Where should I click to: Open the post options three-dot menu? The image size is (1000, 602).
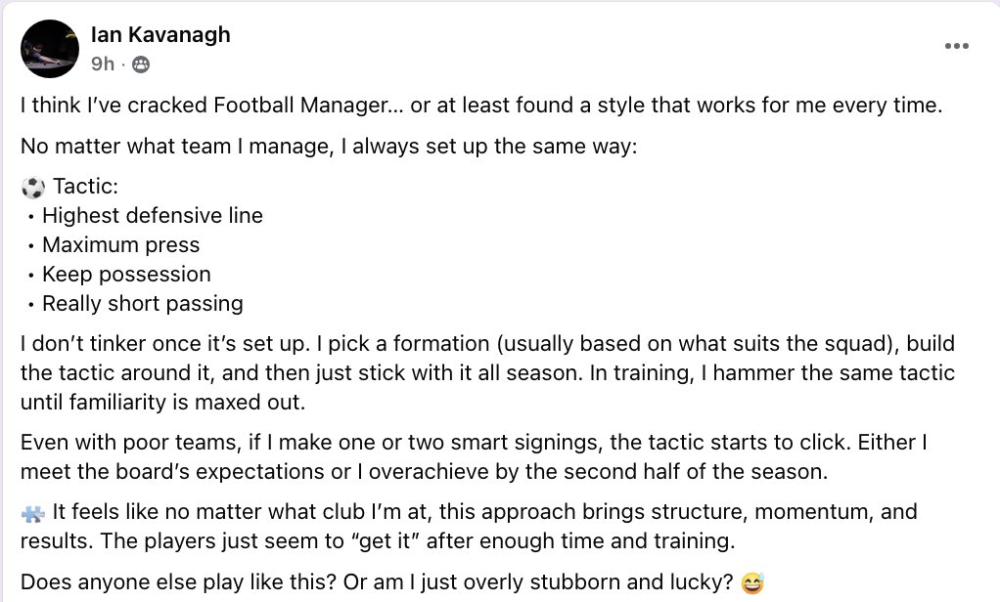click(957, 46)
